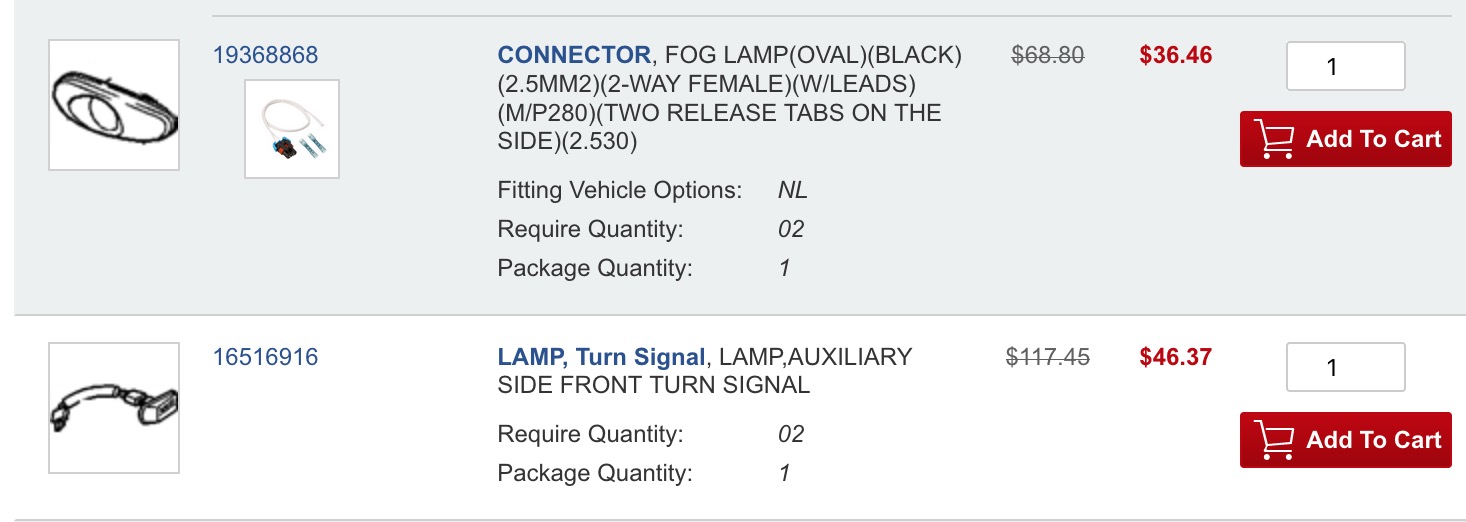
Task: Click the quantity field for the connector
Action: point(1345,67)
